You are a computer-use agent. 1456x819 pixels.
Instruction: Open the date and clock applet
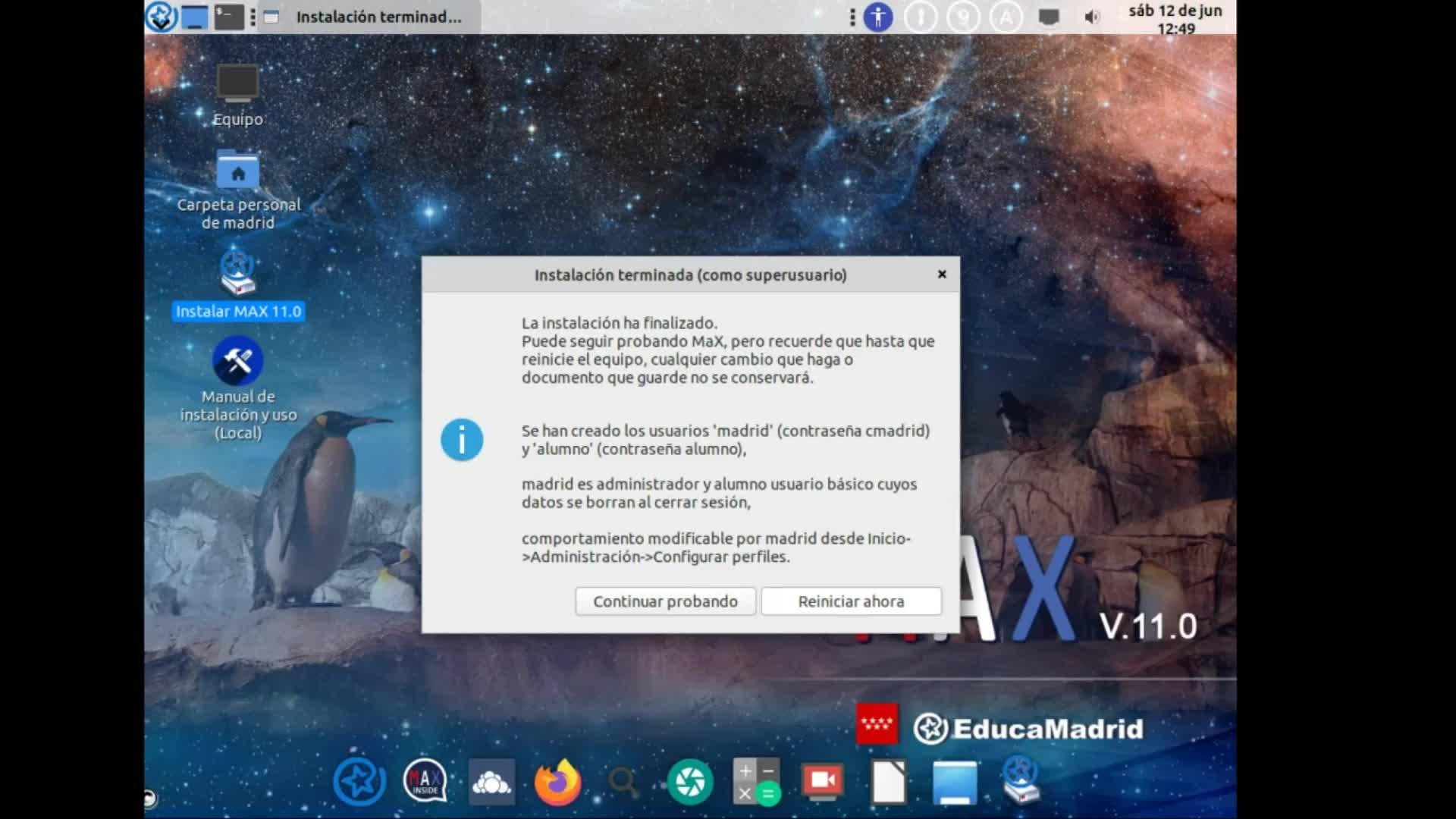pos(1175,19)
